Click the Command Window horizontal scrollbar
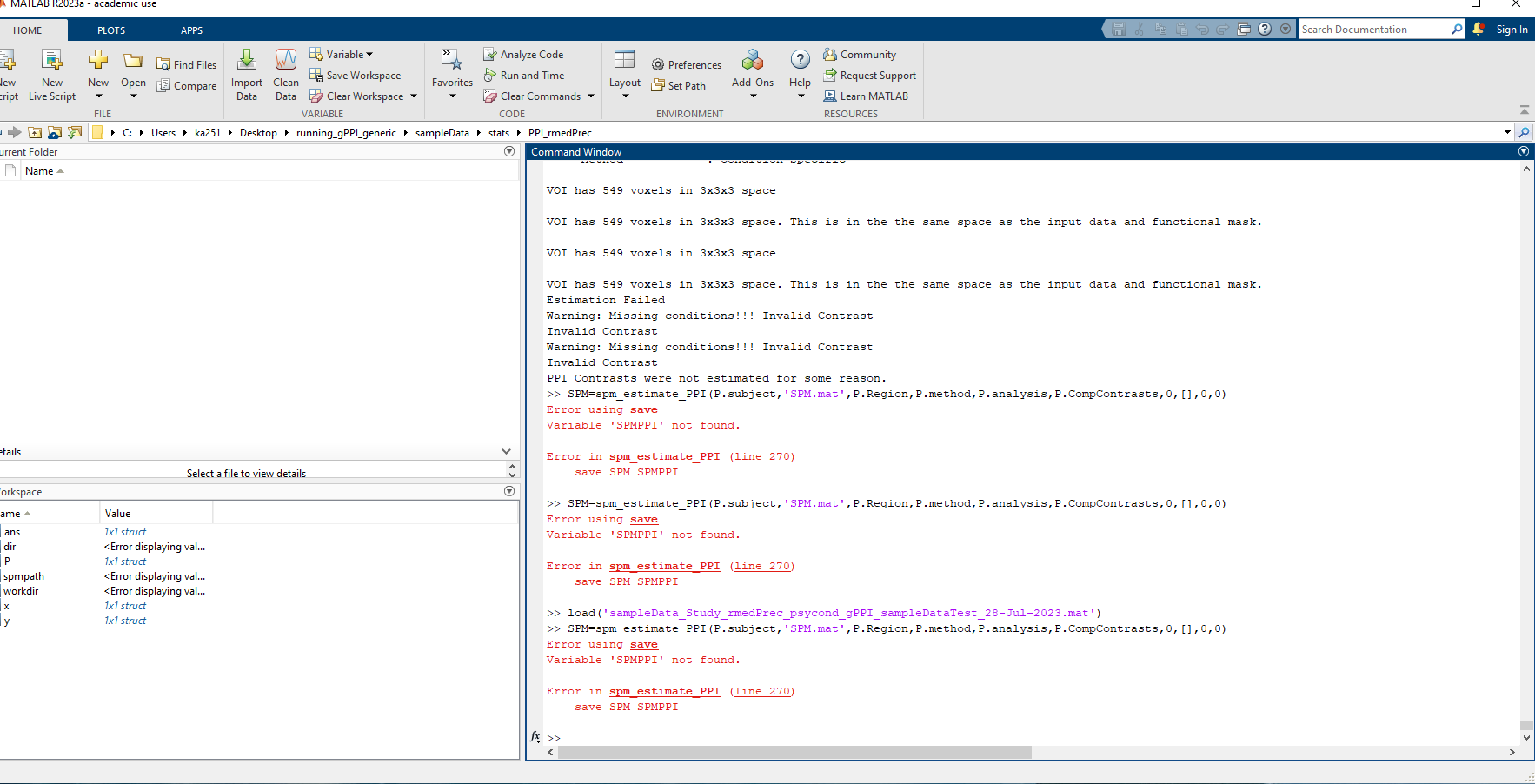This screenshot has height=784, width=1535. pyautogui.click(x=794, y=753)
